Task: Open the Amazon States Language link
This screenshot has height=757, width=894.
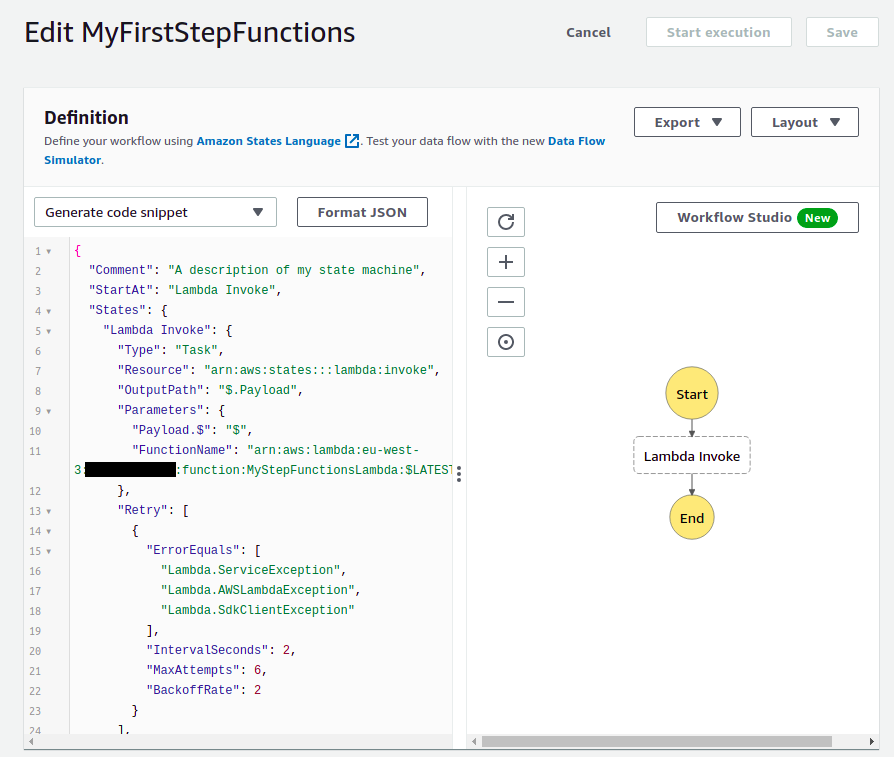Action: click(x=268, y=141)
